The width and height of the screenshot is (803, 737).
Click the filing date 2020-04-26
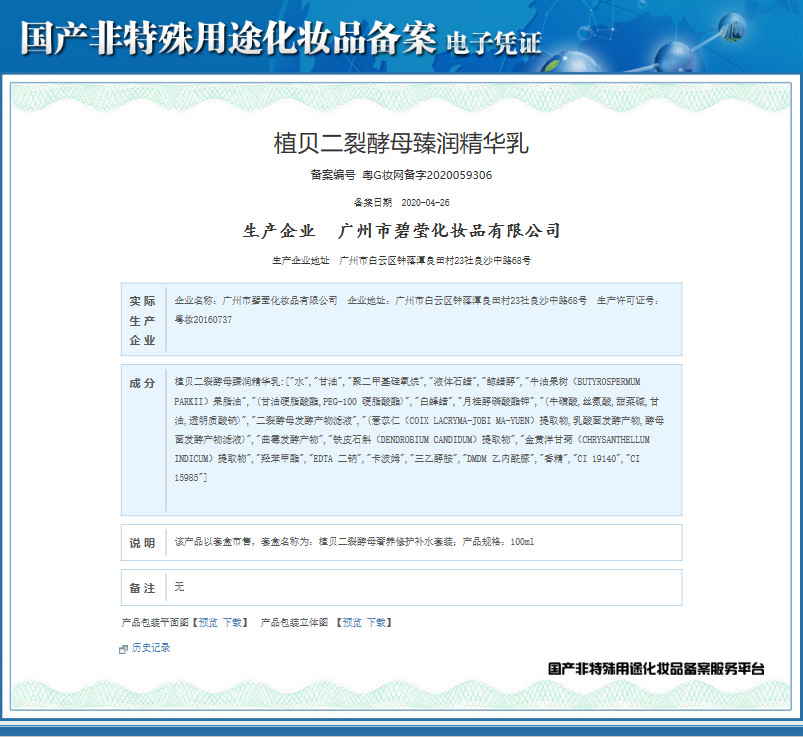(425, 202)
